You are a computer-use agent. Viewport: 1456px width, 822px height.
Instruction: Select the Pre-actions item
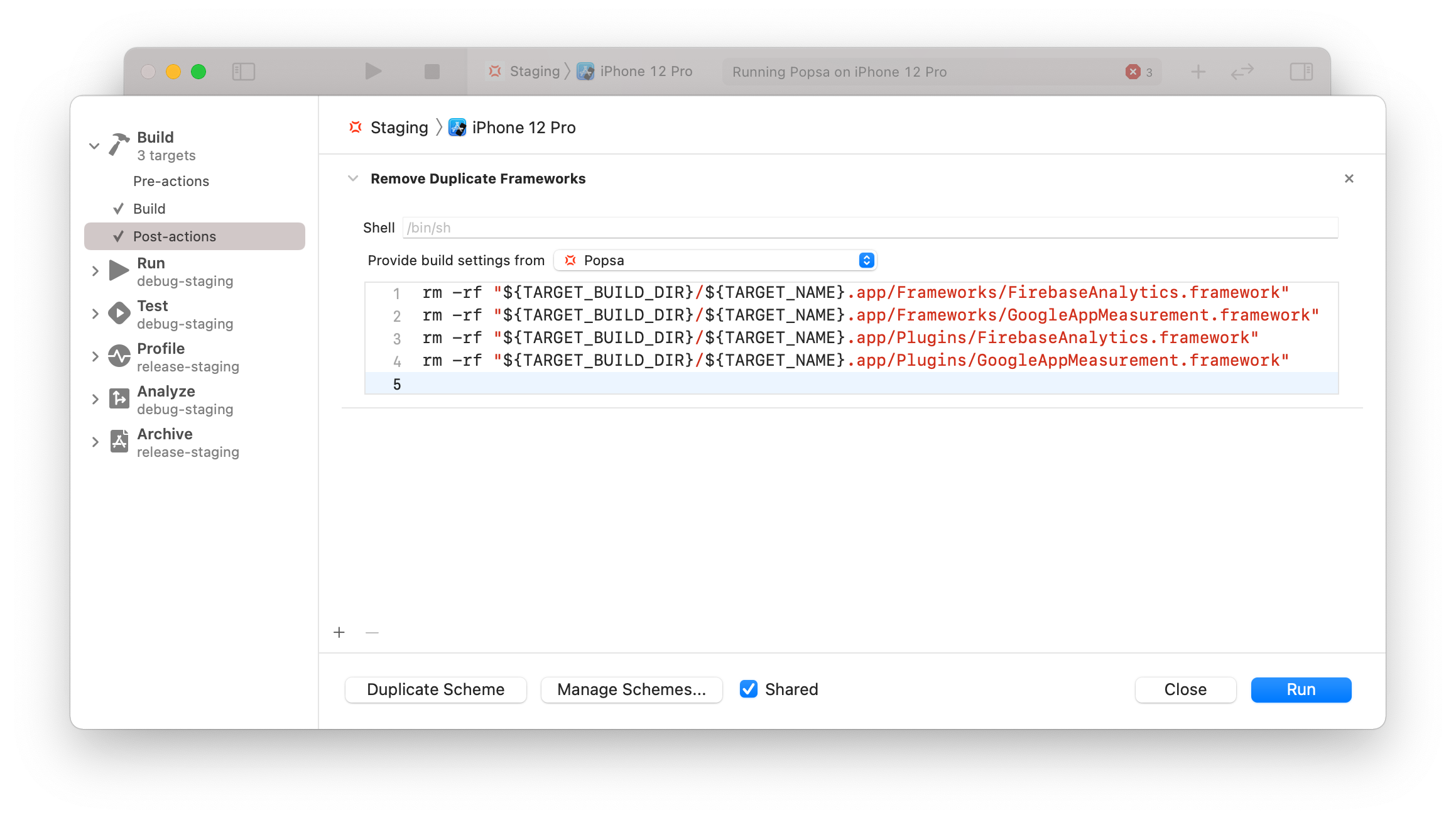171,182
